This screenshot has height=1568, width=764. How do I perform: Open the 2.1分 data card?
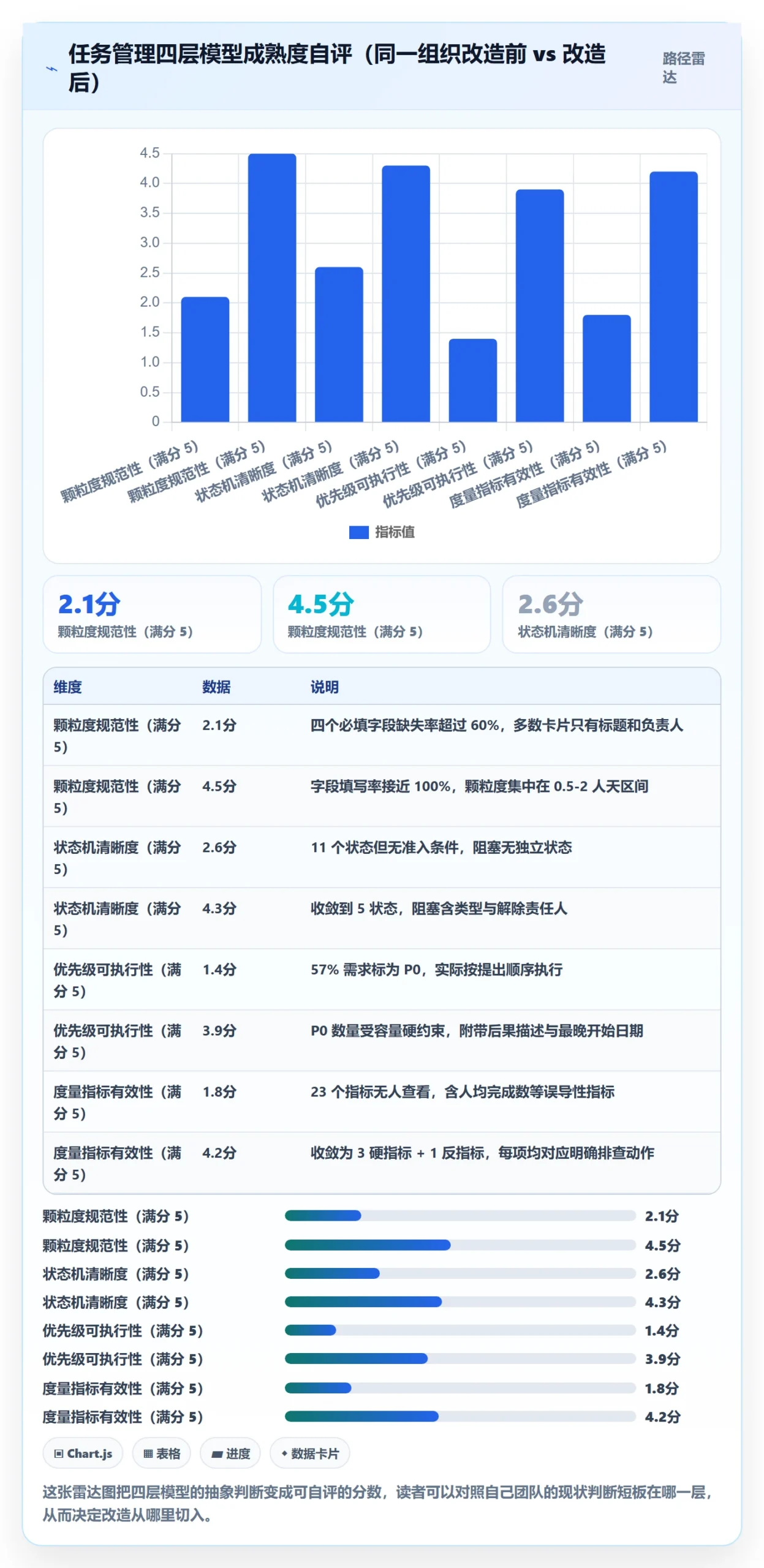tap(152, 614)
